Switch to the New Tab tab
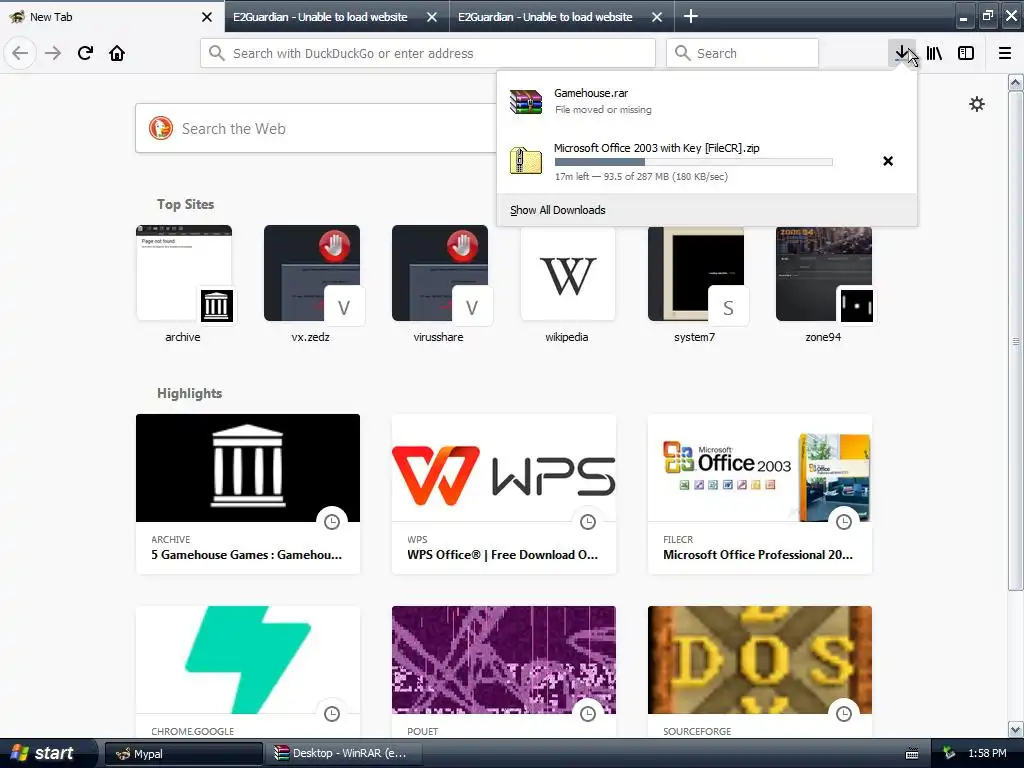Image resolution: width=1024 pixels, height=768 pixels. pos(112,17)
